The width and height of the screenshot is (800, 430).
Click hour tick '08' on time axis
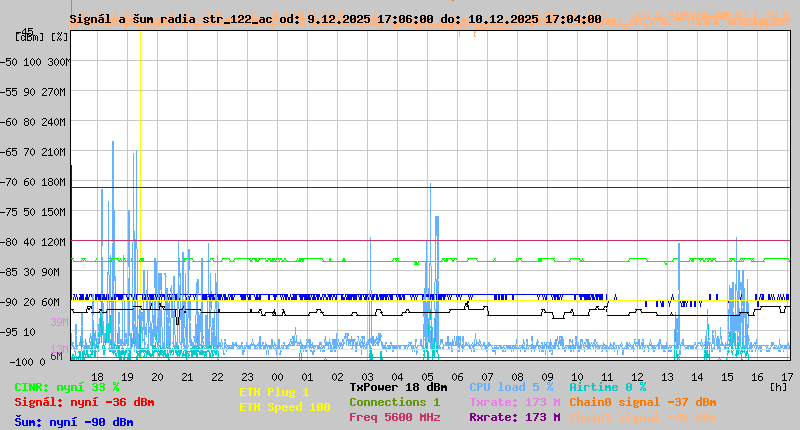(517, 377)
